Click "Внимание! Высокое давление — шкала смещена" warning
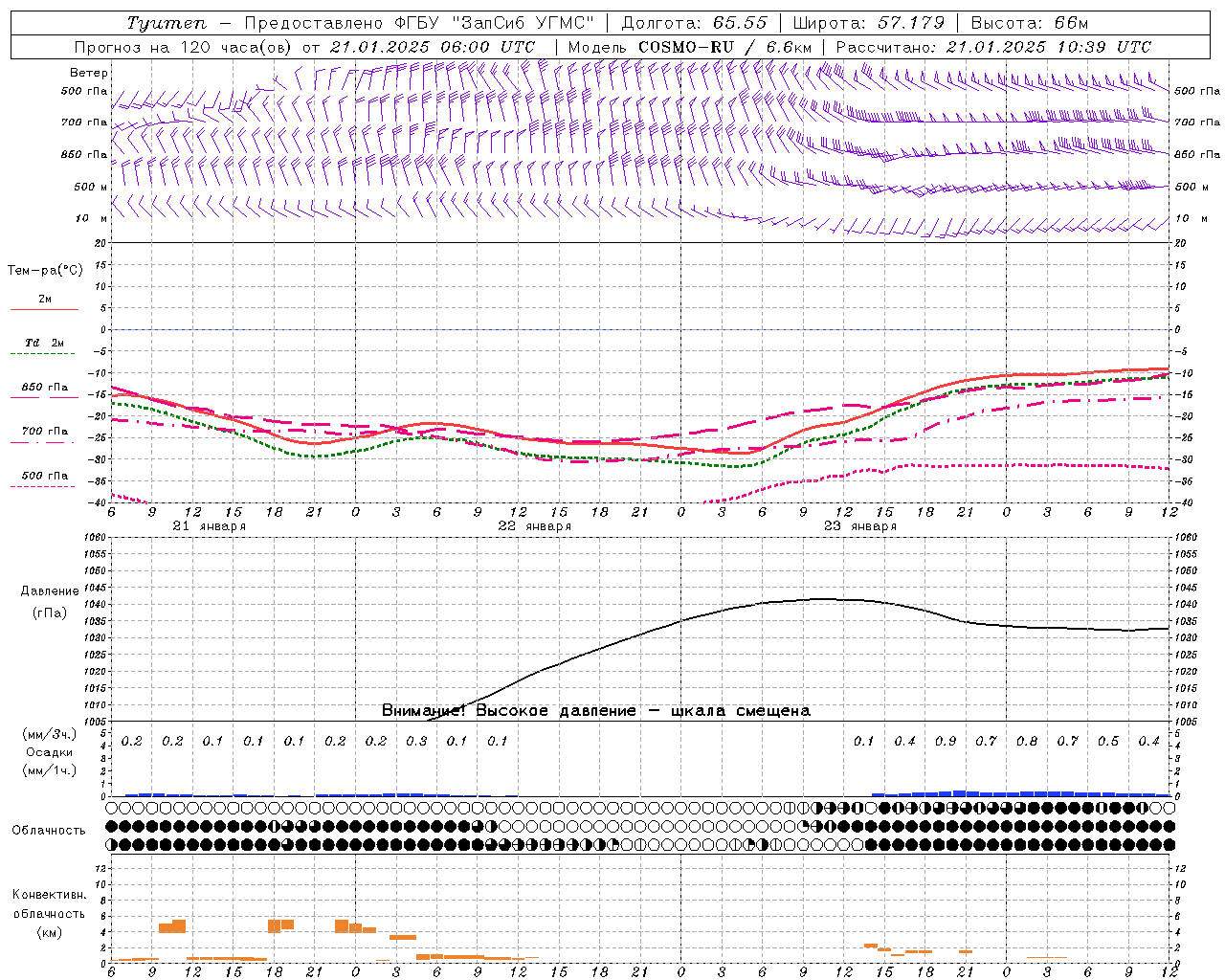This screenshot has width=1225, height=980. click(x=596, y=711)
